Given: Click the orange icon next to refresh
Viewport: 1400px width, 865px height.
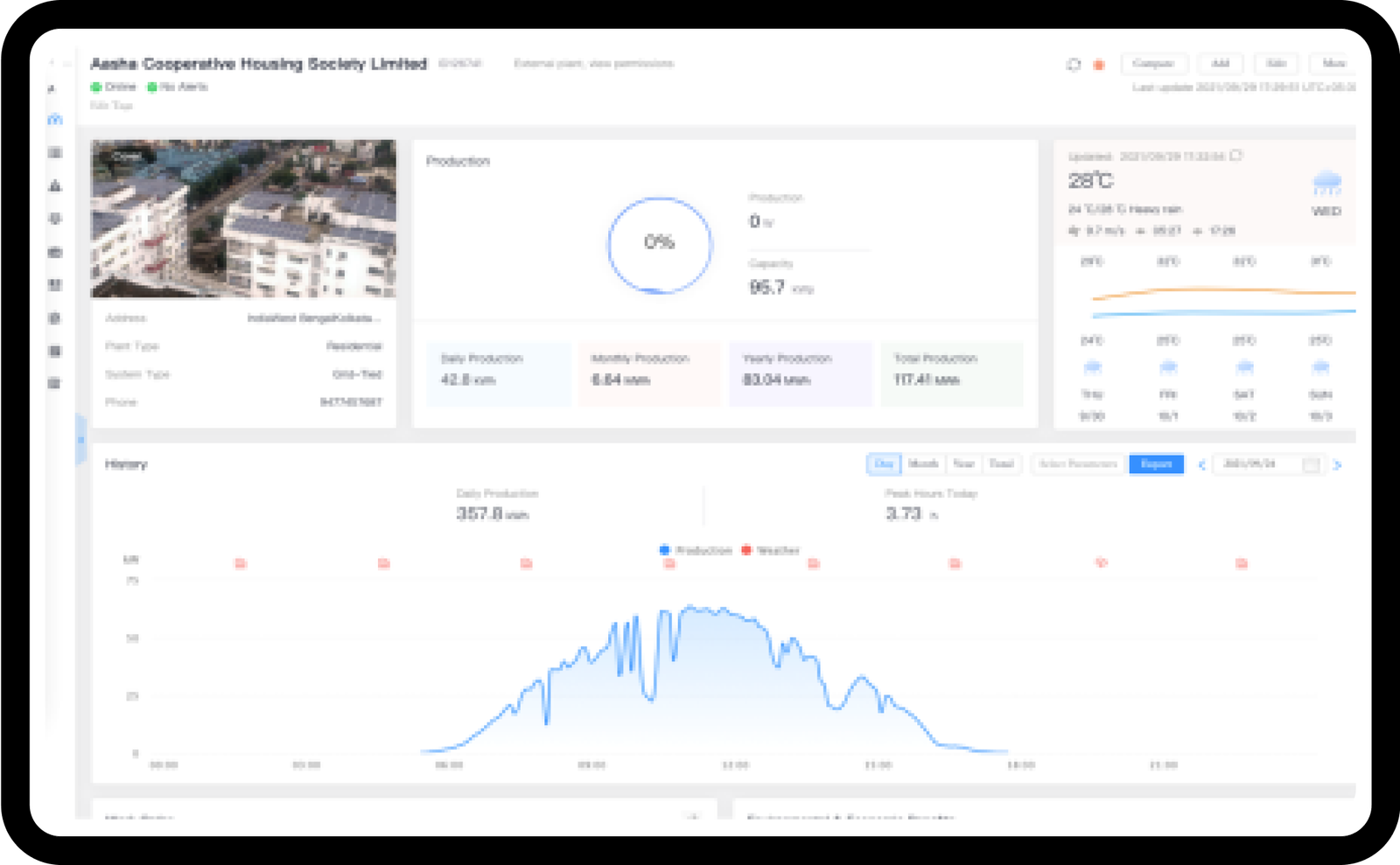Looking at the screenshot, I should [1099, 65].
